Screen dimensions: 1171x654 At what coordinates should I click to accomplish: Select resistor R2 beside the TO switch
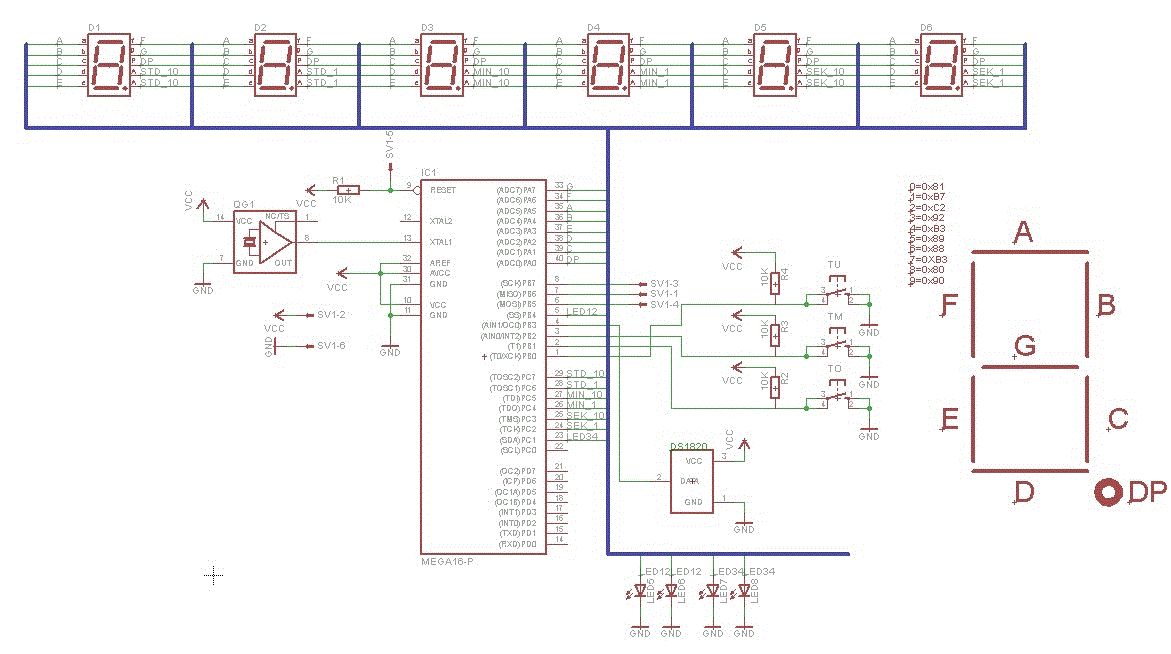click(775, 387)
